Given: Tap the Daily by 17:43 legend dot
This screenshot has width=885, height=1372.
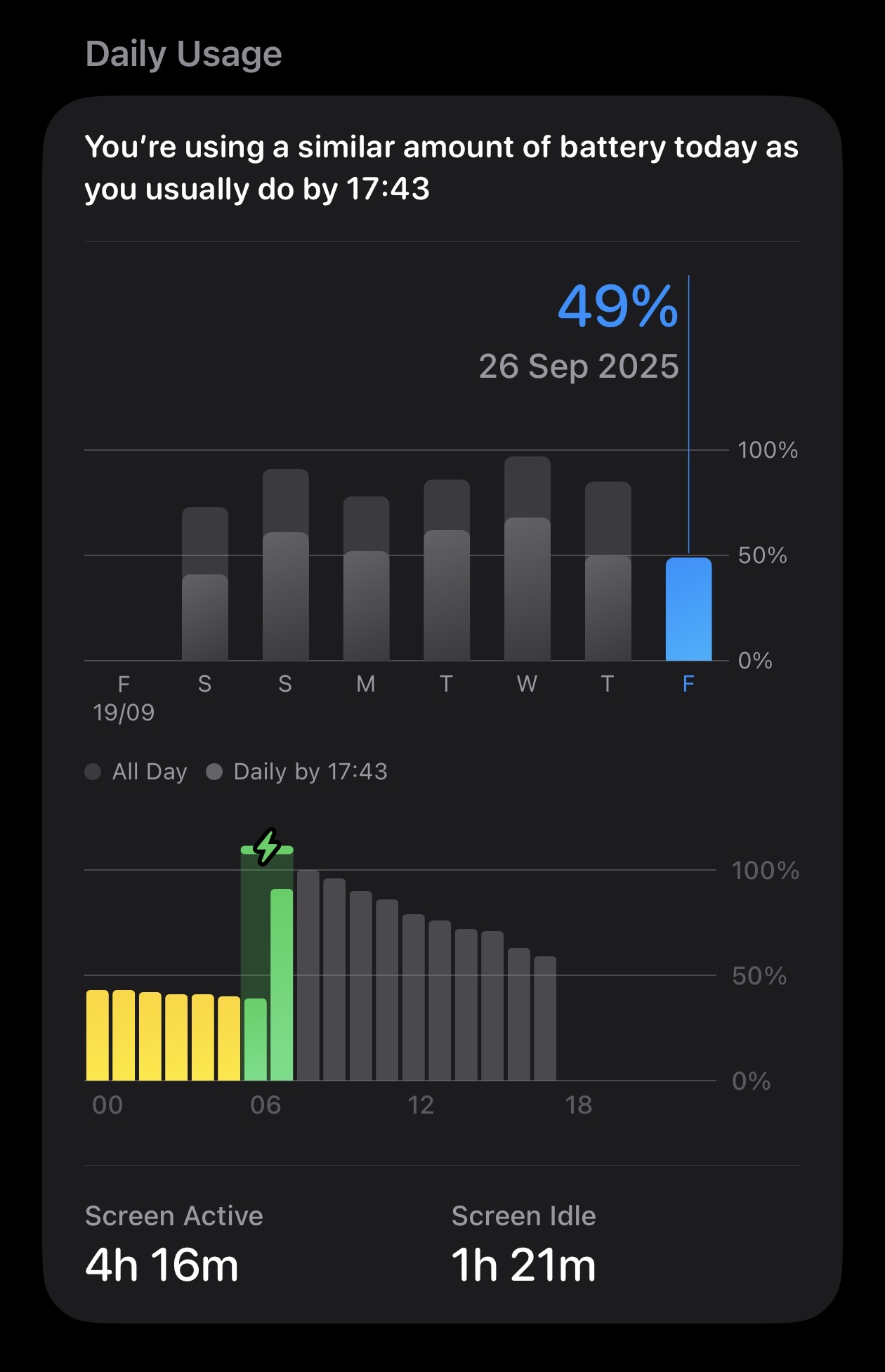Looking at the screenshot, I should pos(214,772).
